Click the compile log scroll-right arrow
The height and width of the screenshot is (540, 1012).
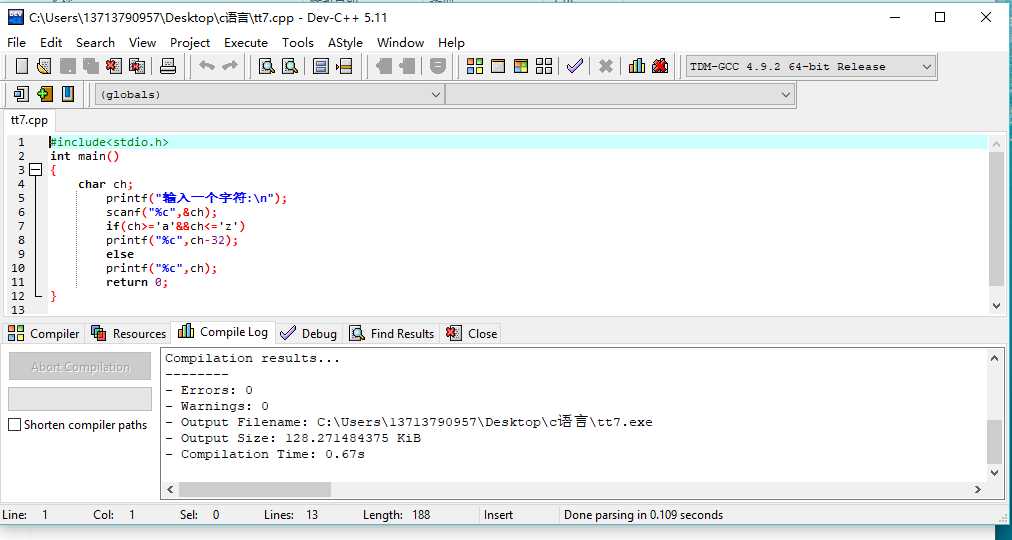click(978, 490)
